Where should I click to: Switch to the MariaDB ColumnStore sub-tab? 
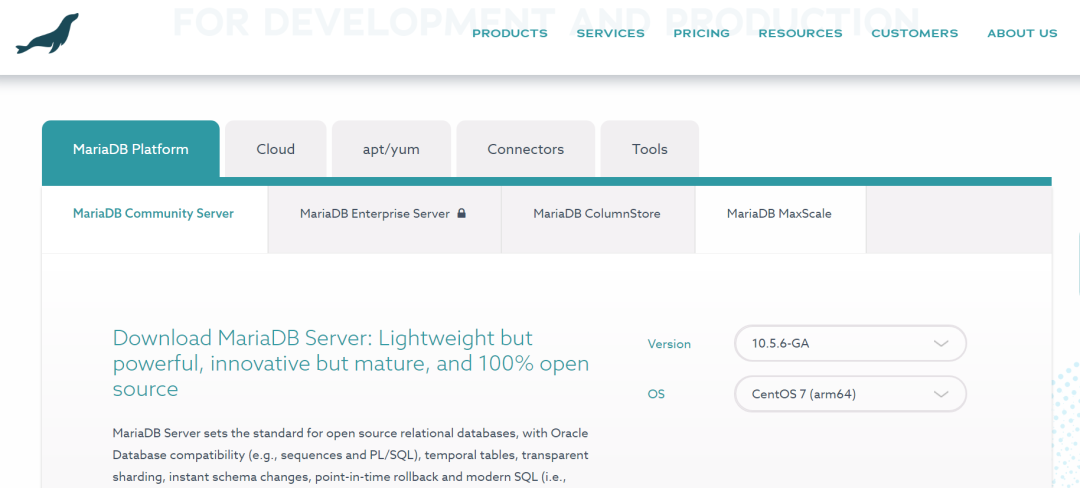pyautogui.click(x=596, y=214)
